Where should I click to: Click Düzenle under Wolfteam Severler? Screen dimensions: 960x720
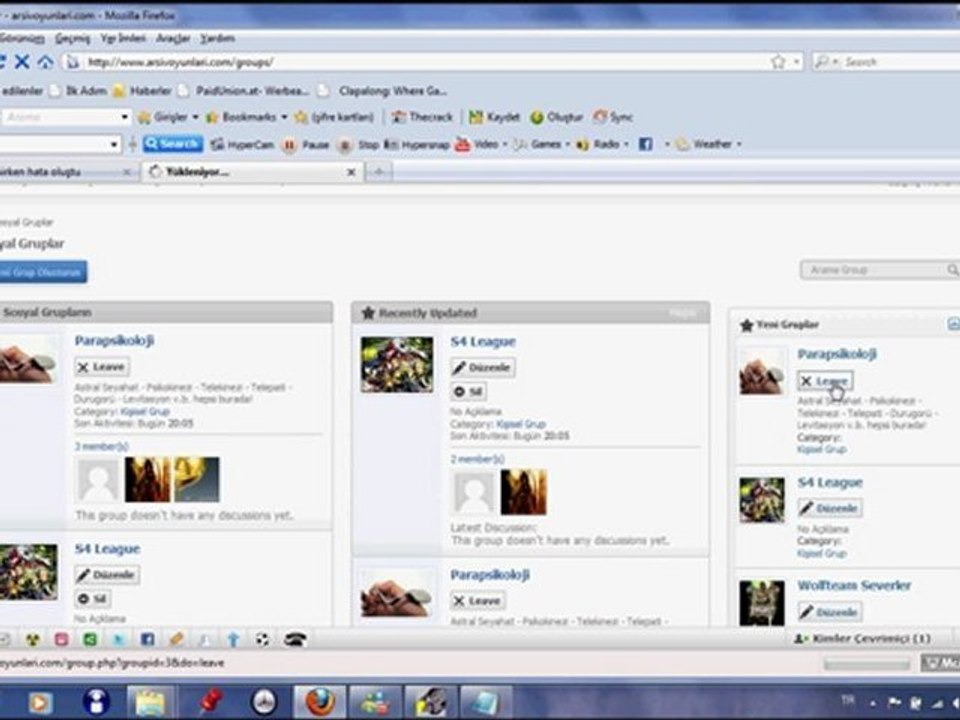[x=829, y=612]
